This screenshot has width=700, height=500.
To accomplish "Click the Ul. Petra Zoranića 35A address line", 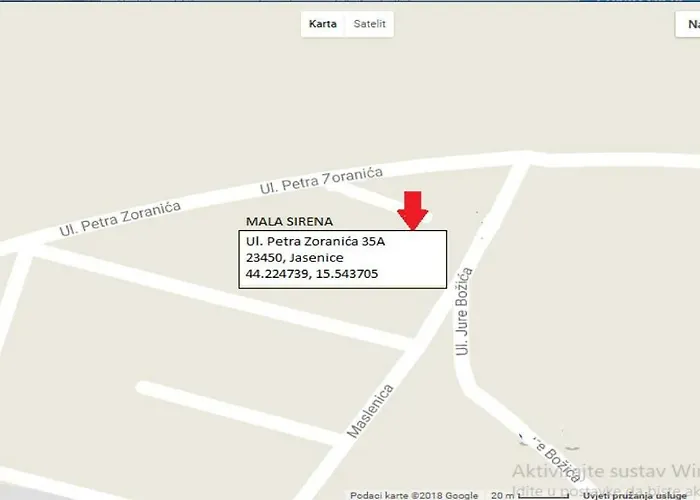I will tap(315, 242).
